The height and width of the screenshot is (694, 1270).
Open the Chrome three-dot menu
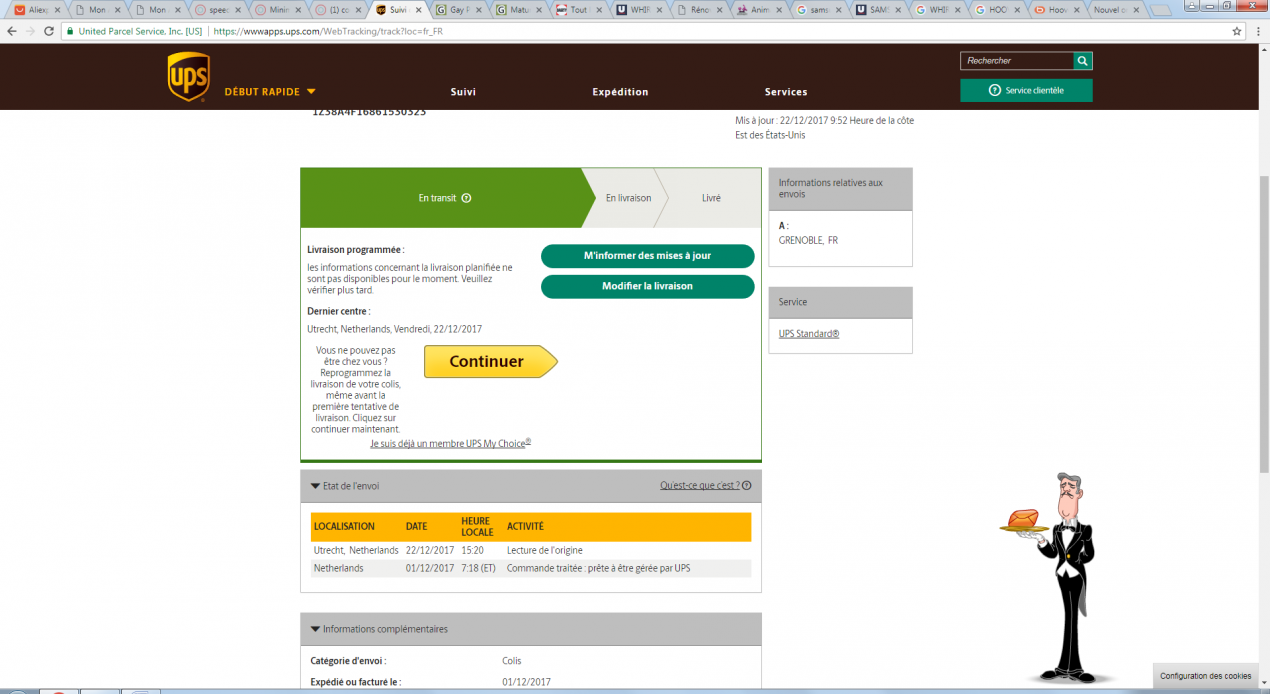coord(1257,31)
